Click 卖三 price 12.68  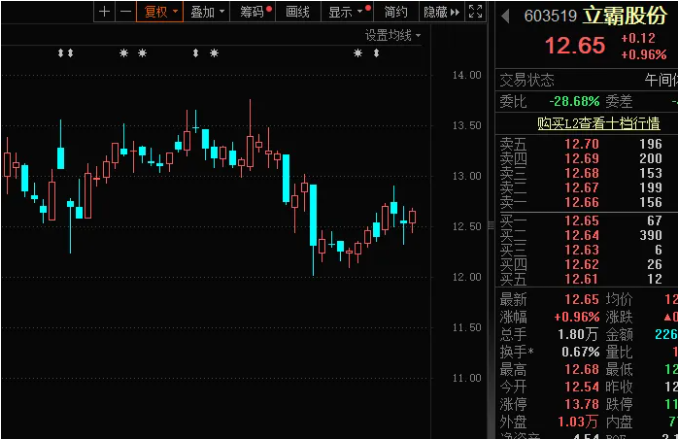pyautogui.click(x=582, y=173)
